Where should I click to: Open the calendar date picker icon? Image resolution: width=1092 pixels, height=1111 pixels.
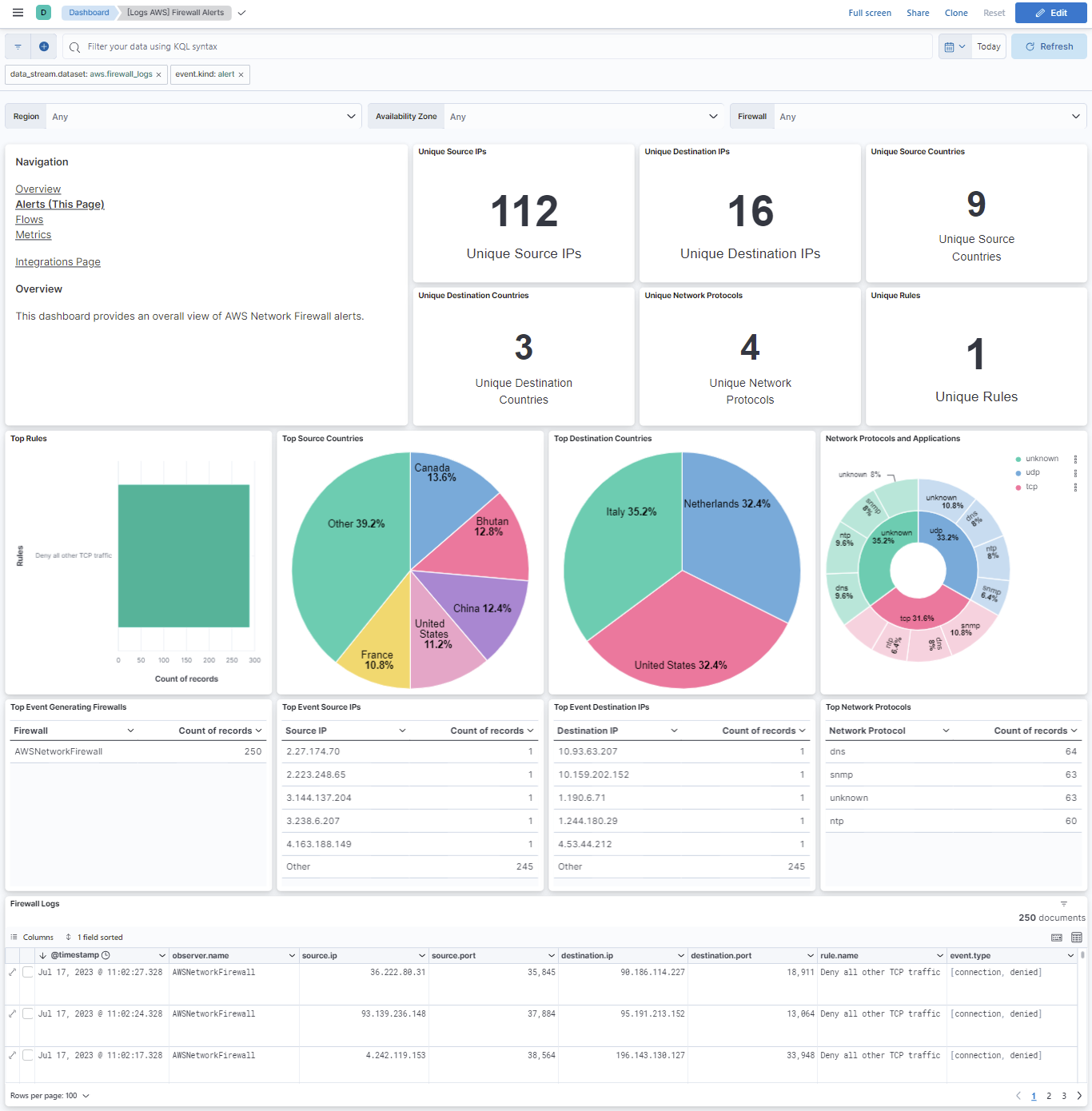pos(951,46)
